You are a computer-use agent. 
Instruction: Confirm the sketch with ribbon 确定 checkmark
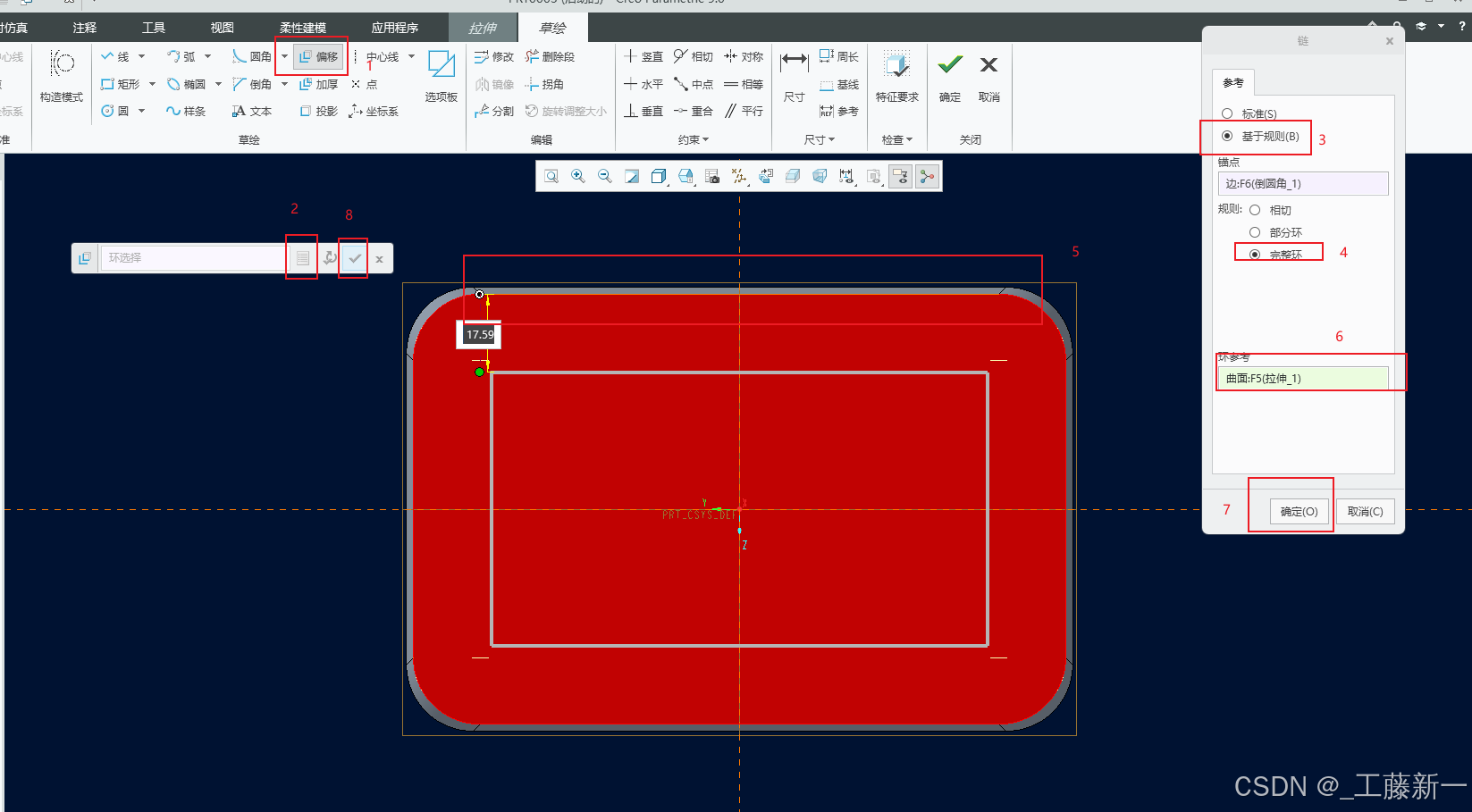(x=950, y=76)
